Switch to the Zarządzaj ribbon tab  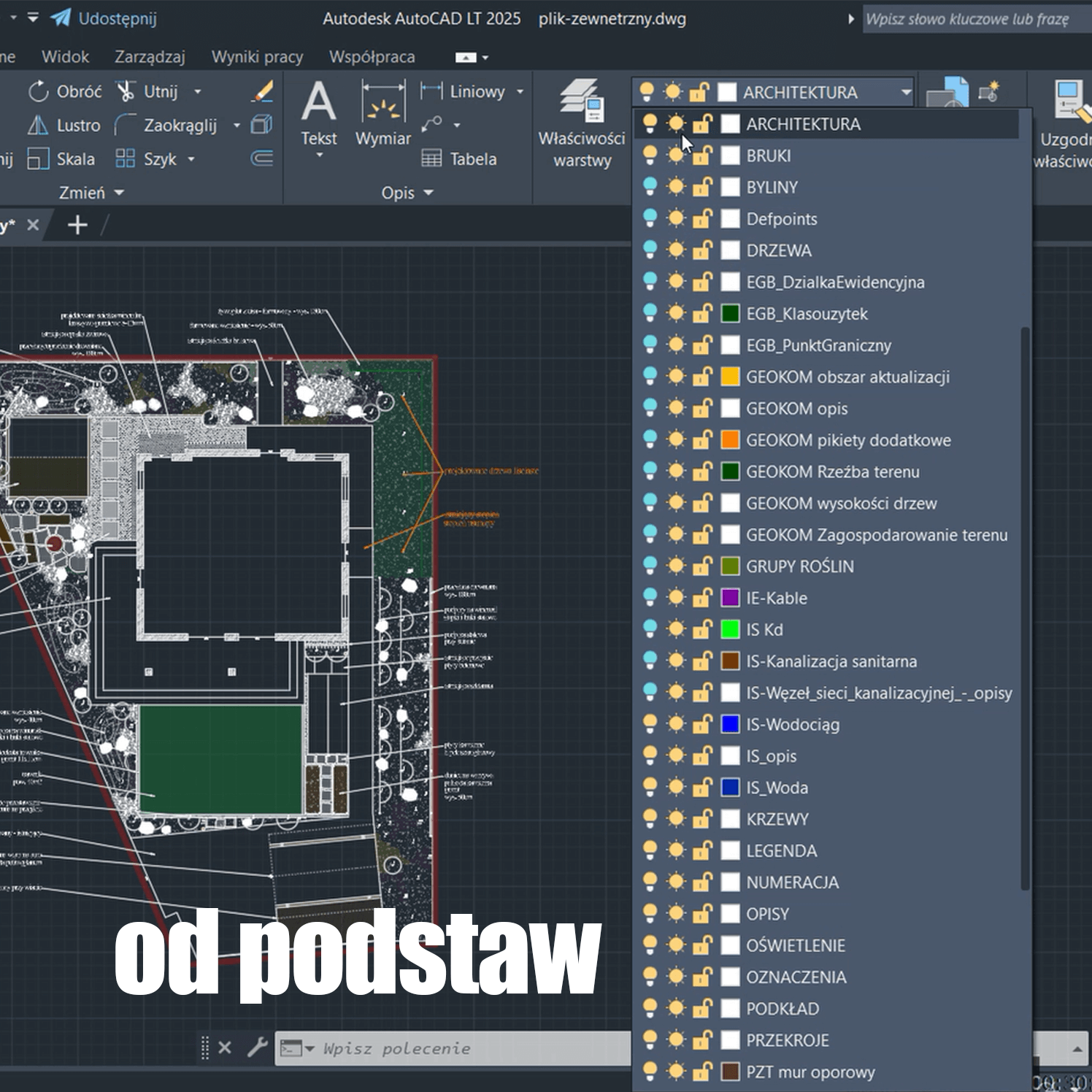pos(150,57)
